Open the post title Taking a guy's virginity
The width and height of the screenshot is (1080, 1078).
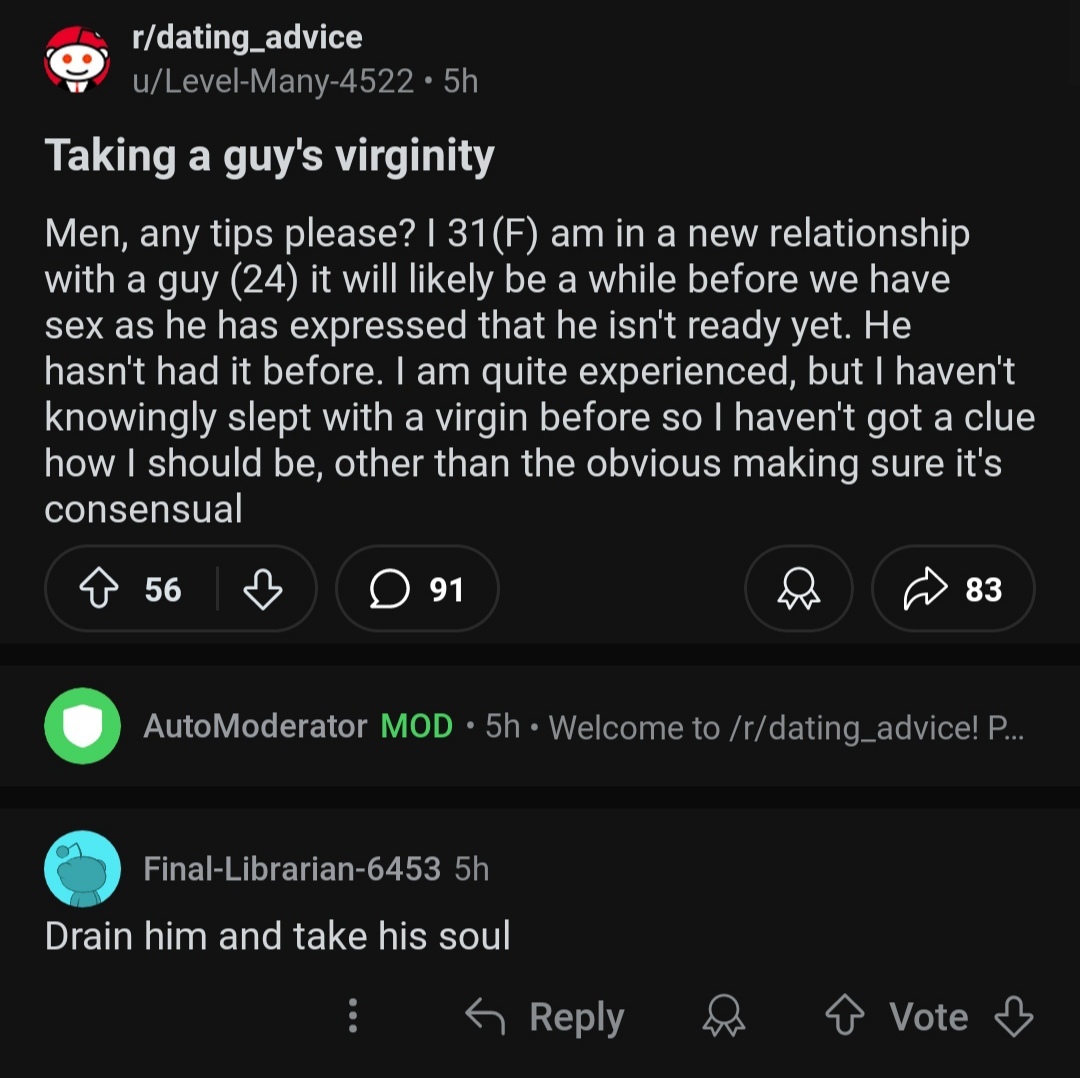(x=270, y=156)
